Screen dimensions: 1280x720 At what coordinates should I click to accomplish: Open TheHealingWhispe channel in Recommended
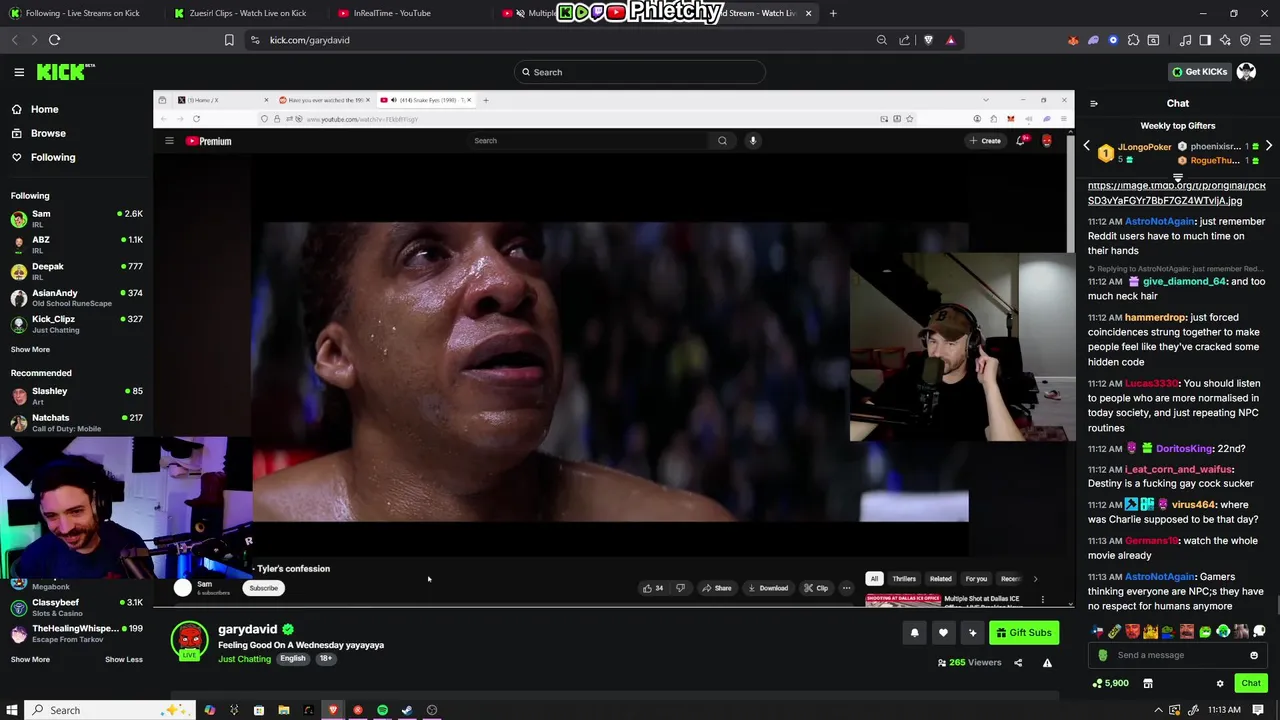coord(77,633)
